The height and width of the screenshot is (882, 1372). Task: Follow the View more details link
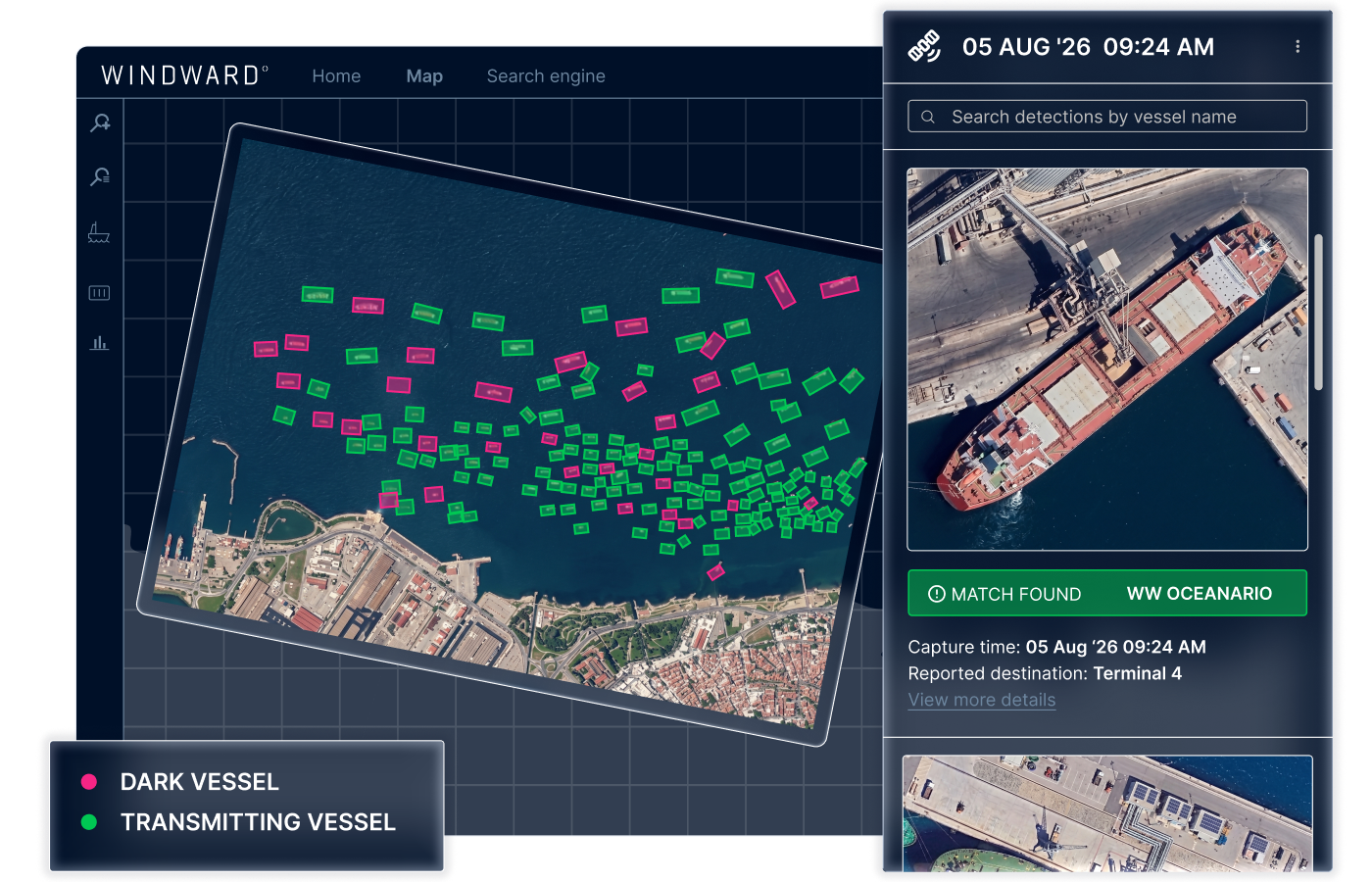click(982, 700)
